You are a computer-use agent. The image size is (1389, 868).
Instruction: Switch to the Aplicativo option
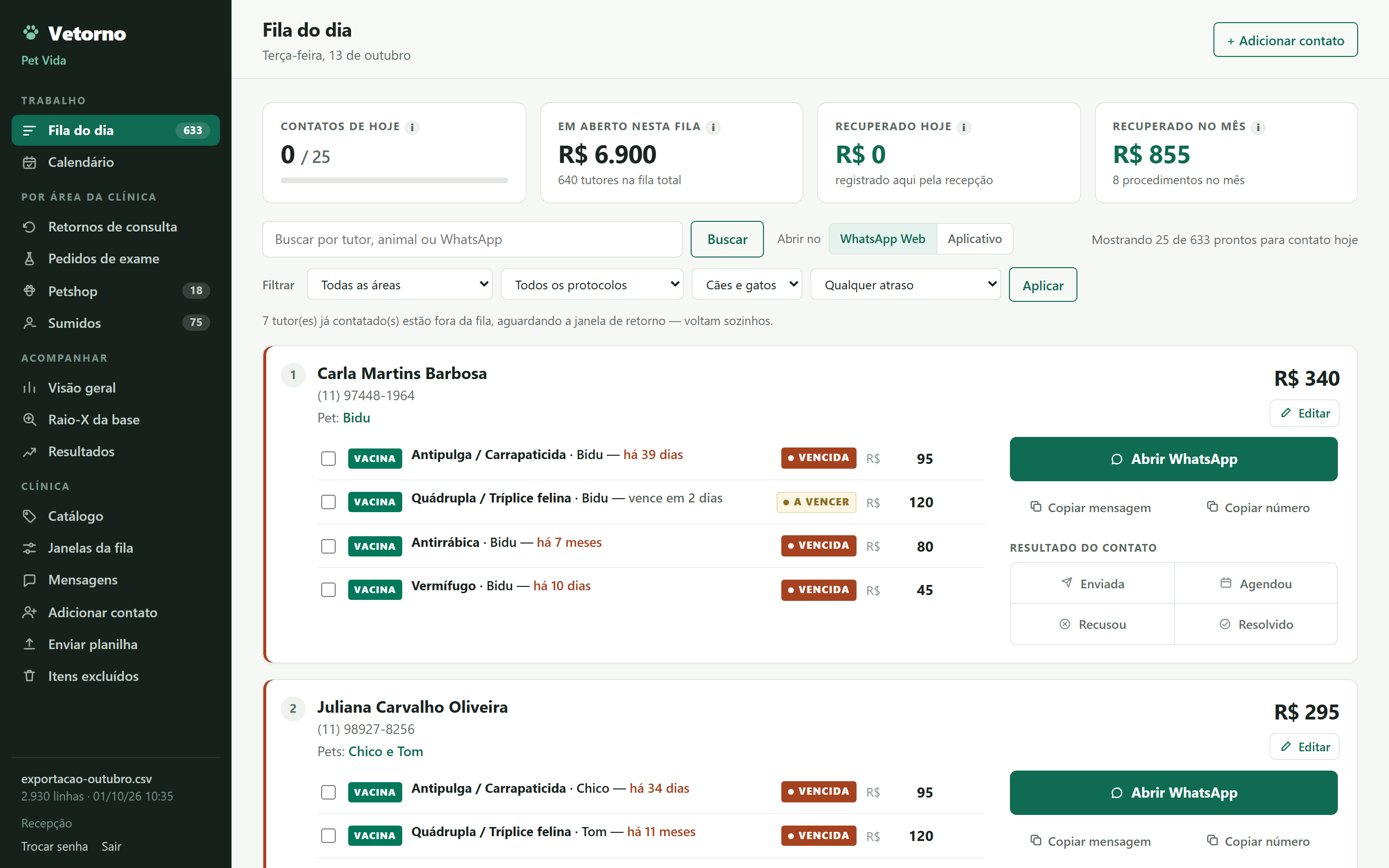coord(975,239)
